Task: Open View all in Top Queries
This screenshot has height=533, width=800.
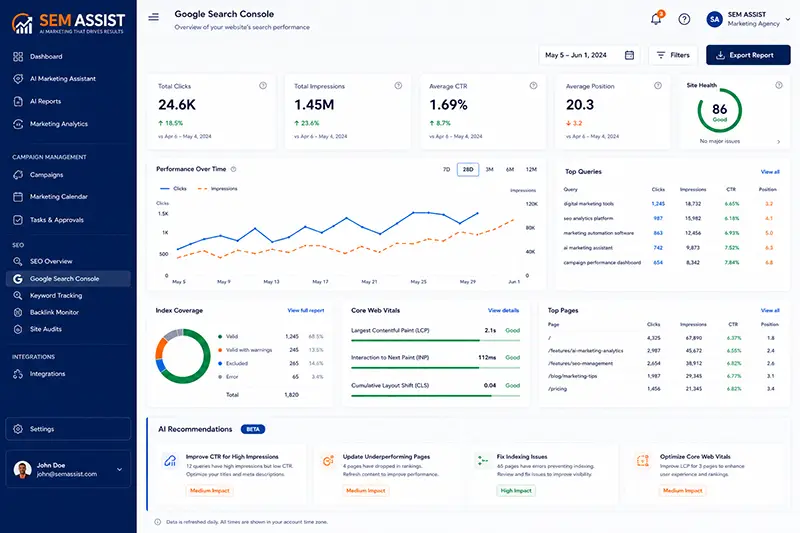Action: pyautogui.click(x=770, y=172)
